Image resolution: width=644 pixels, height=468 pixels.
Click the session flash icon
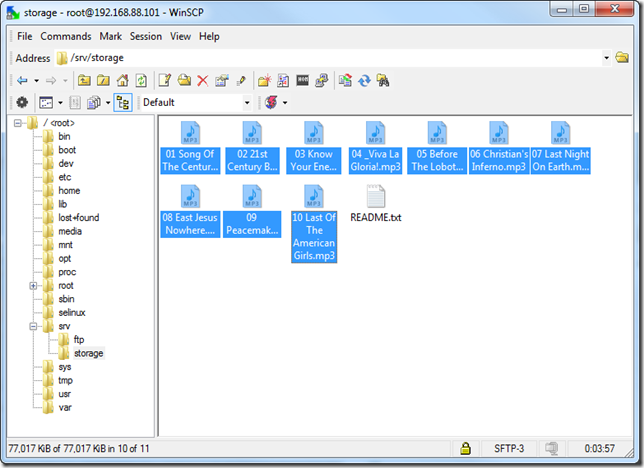[271, 102]
